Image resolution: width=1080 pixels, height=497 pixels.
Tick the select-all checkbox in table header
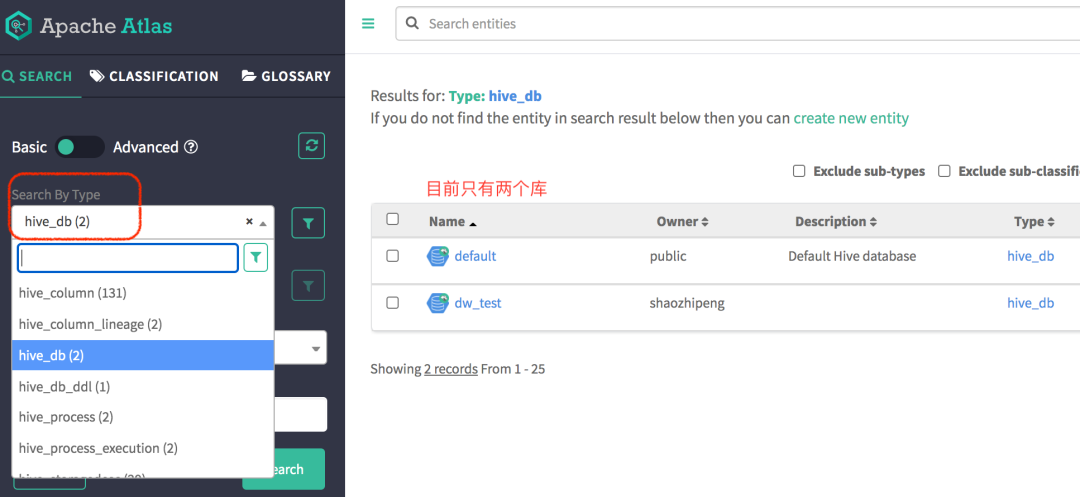click(x=393, y=220)
